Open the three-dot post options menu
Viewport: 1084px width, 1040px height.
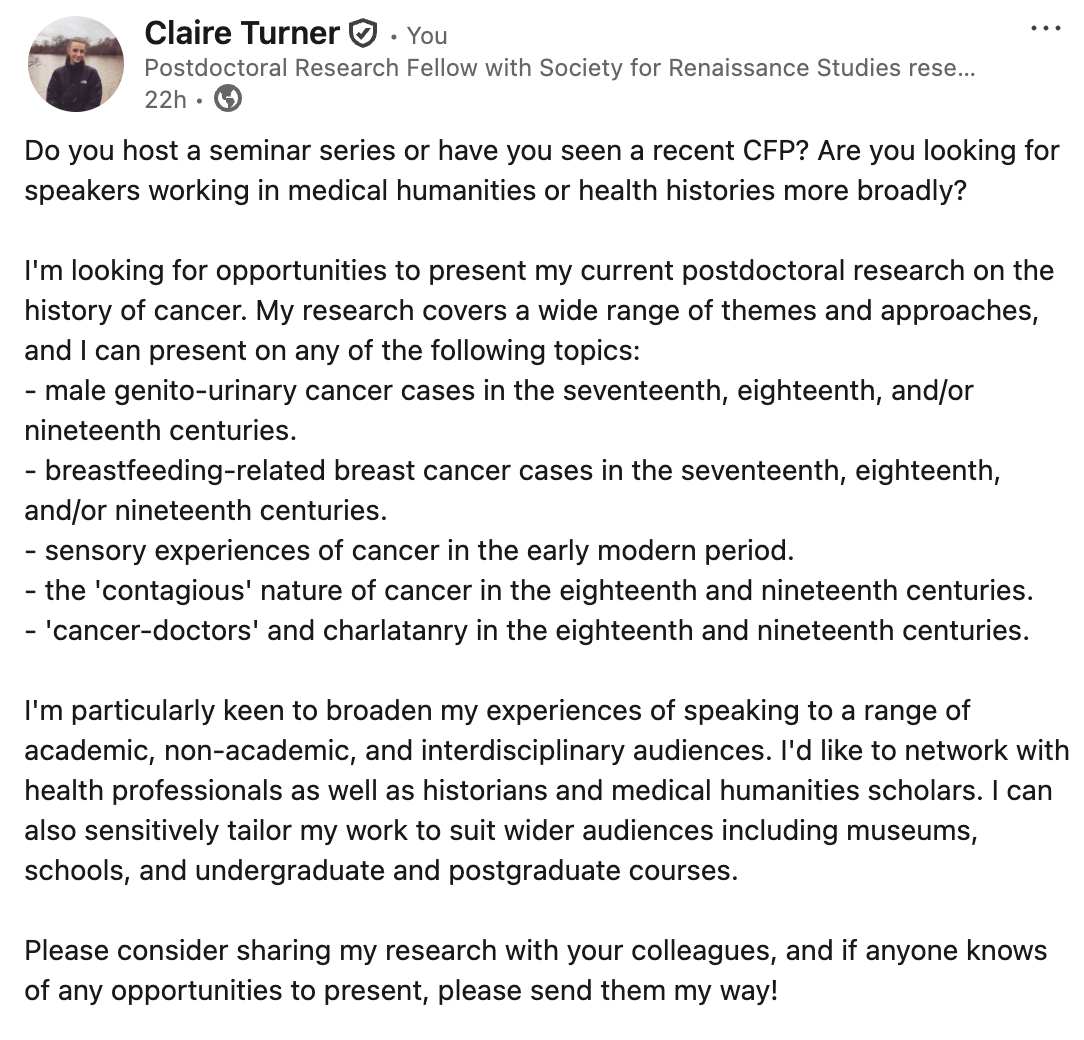1045,29
